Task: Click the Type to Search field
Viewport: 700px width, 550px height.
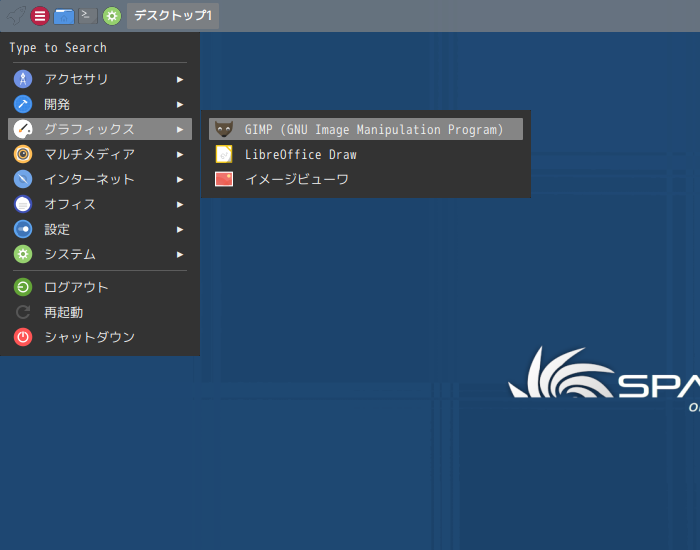Action: click(100, 48)
